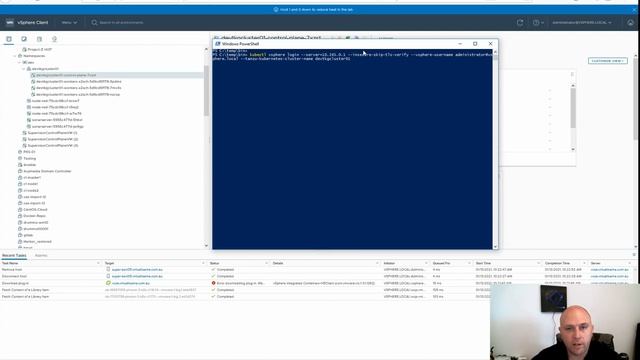Open the administrator user account dropdown

pyautogui.click(x=582, y=22)
